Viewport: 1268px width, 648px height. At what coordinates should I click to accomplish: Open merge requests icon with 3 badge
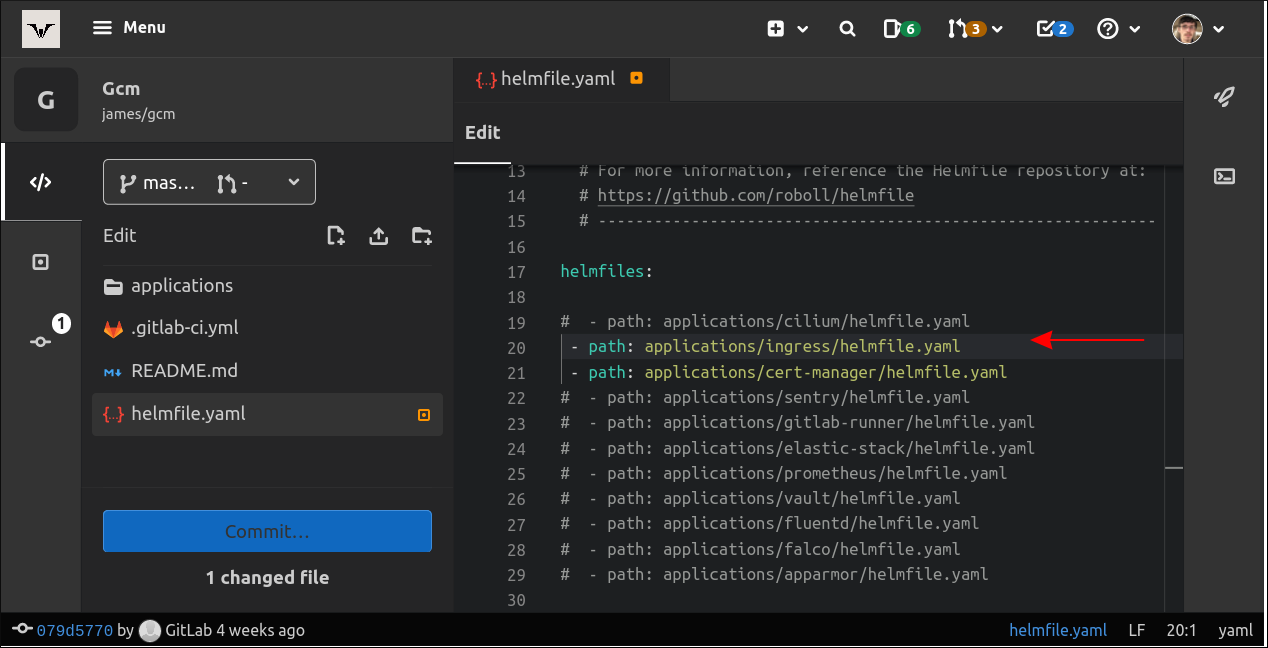(974, 29)
